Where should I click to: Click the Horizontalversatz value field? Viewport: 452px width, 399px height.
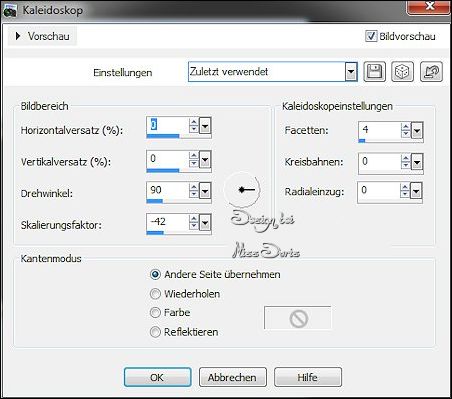tap(167, 125)
